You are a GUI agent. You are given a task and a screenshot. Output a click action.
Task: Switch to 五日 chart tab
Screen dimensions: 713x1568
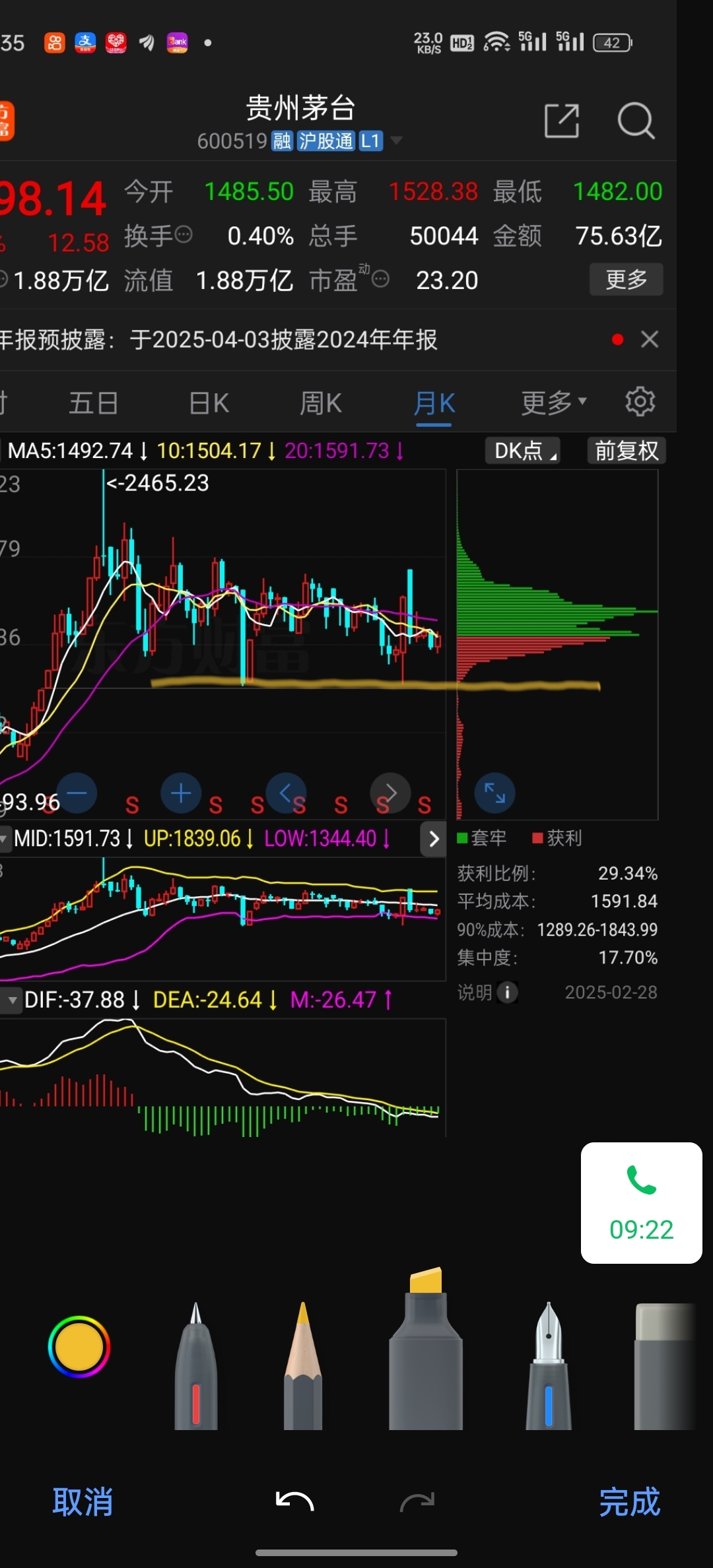(93, 403)
